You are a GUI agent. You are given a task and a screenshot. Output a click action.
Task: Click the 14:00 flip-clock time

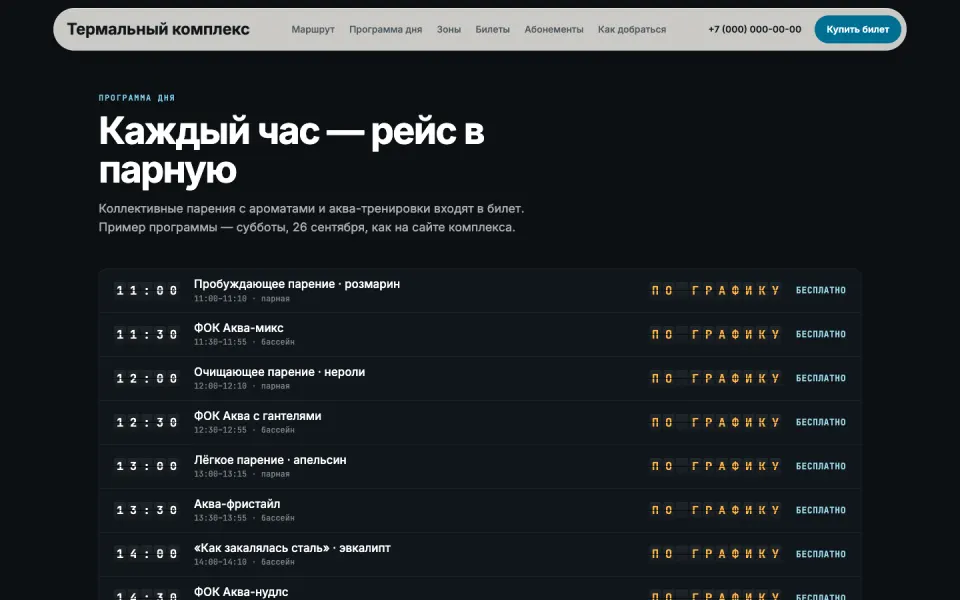pyautogui.click(x=147, y=554)
